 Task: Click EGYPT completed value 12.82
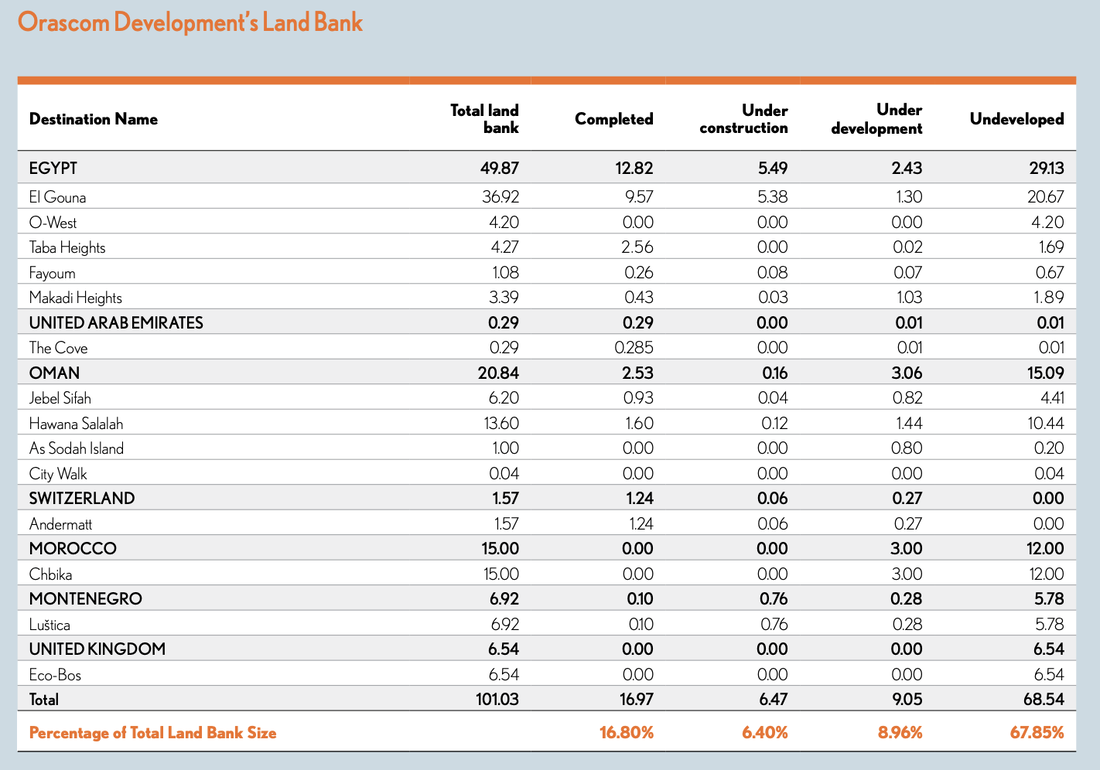click(x=634, y=168)
